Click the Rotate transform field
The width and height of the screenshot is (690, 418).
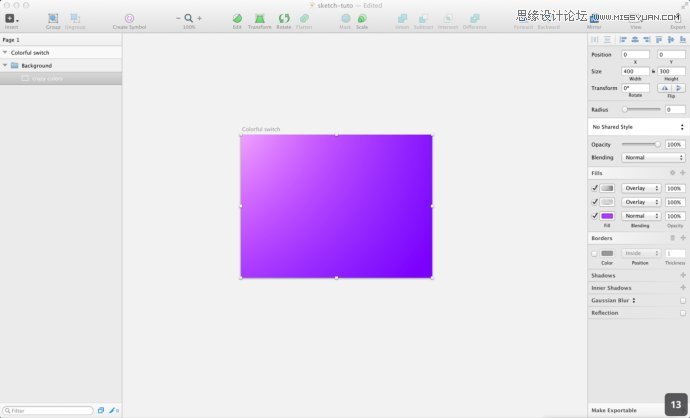(635, 88)
